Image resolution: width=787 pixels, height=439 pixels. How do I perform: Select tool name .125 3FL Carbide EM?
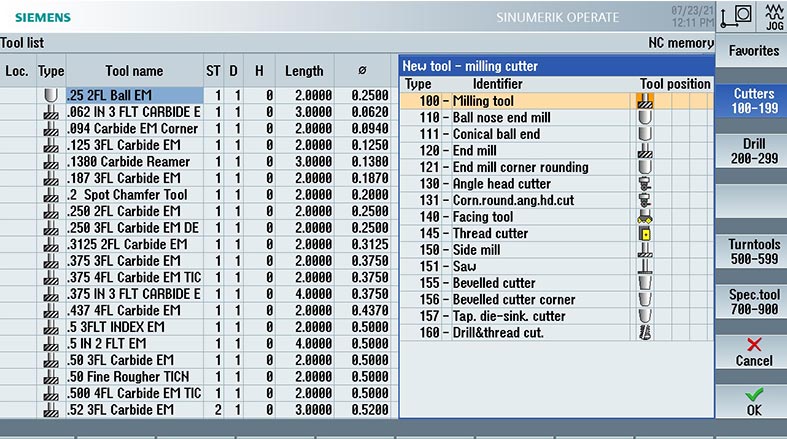[135, 145]
